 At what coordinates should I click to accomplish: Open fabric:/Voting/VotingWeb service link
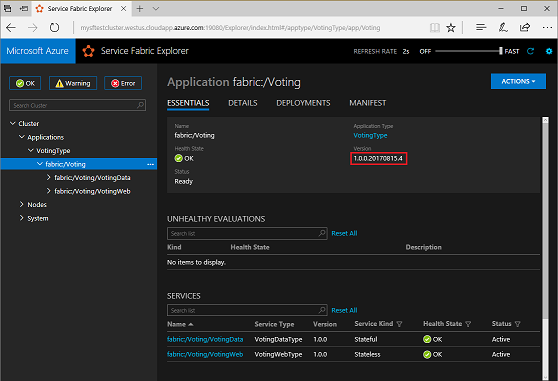(205, 354)
